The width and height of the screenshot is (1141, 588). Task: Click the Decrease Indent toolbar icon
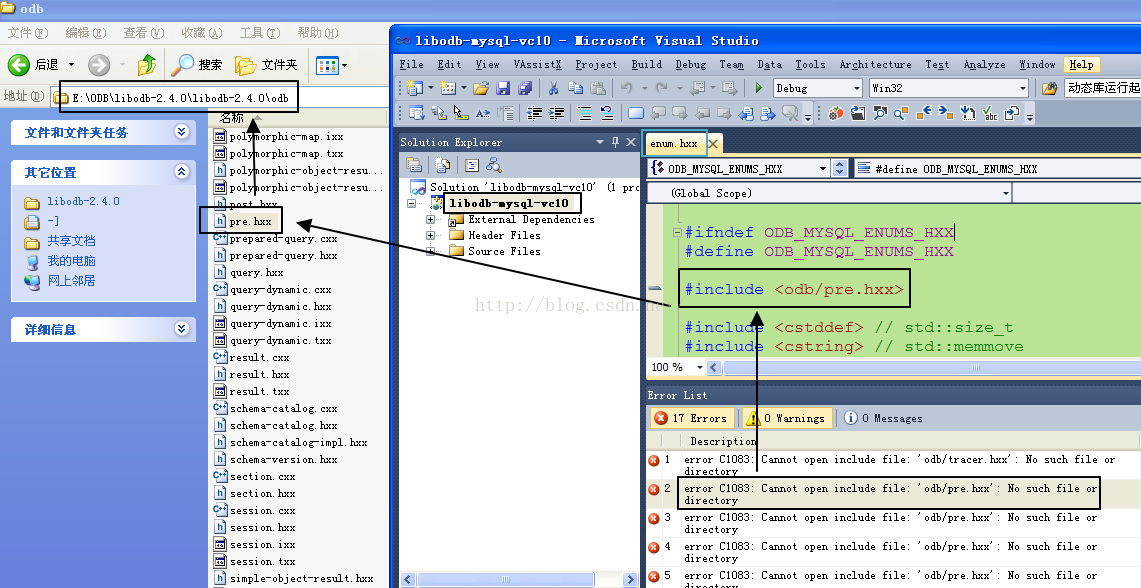click(535, 113)
